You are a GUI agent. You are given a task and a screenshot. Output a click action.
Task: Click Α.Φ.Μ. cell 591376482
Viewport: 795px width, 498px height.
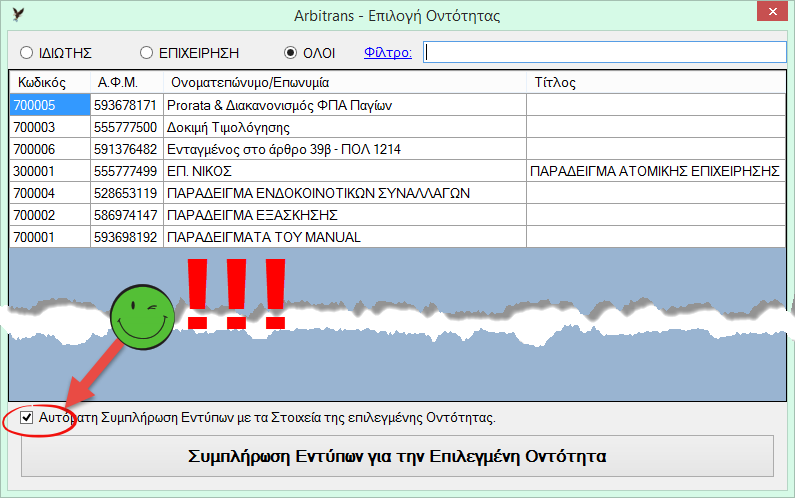click(127, 149)
